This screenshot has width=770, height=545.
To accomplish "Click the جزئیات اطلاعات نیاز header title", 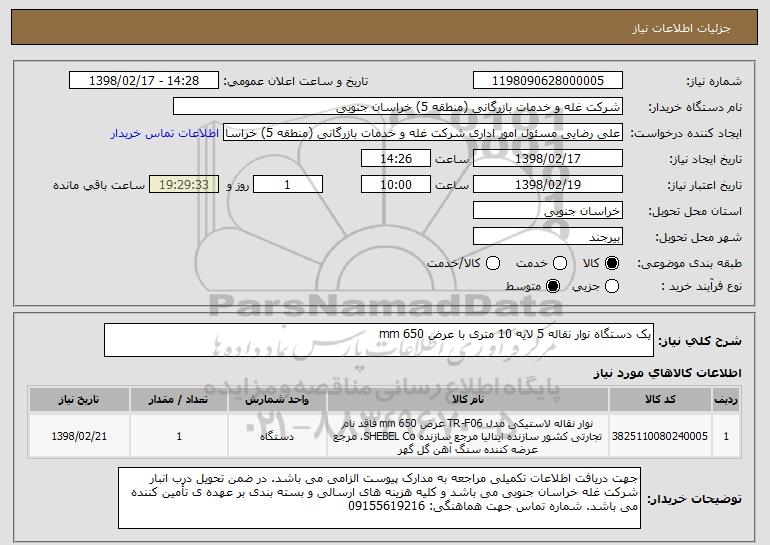I will (681, 28).
